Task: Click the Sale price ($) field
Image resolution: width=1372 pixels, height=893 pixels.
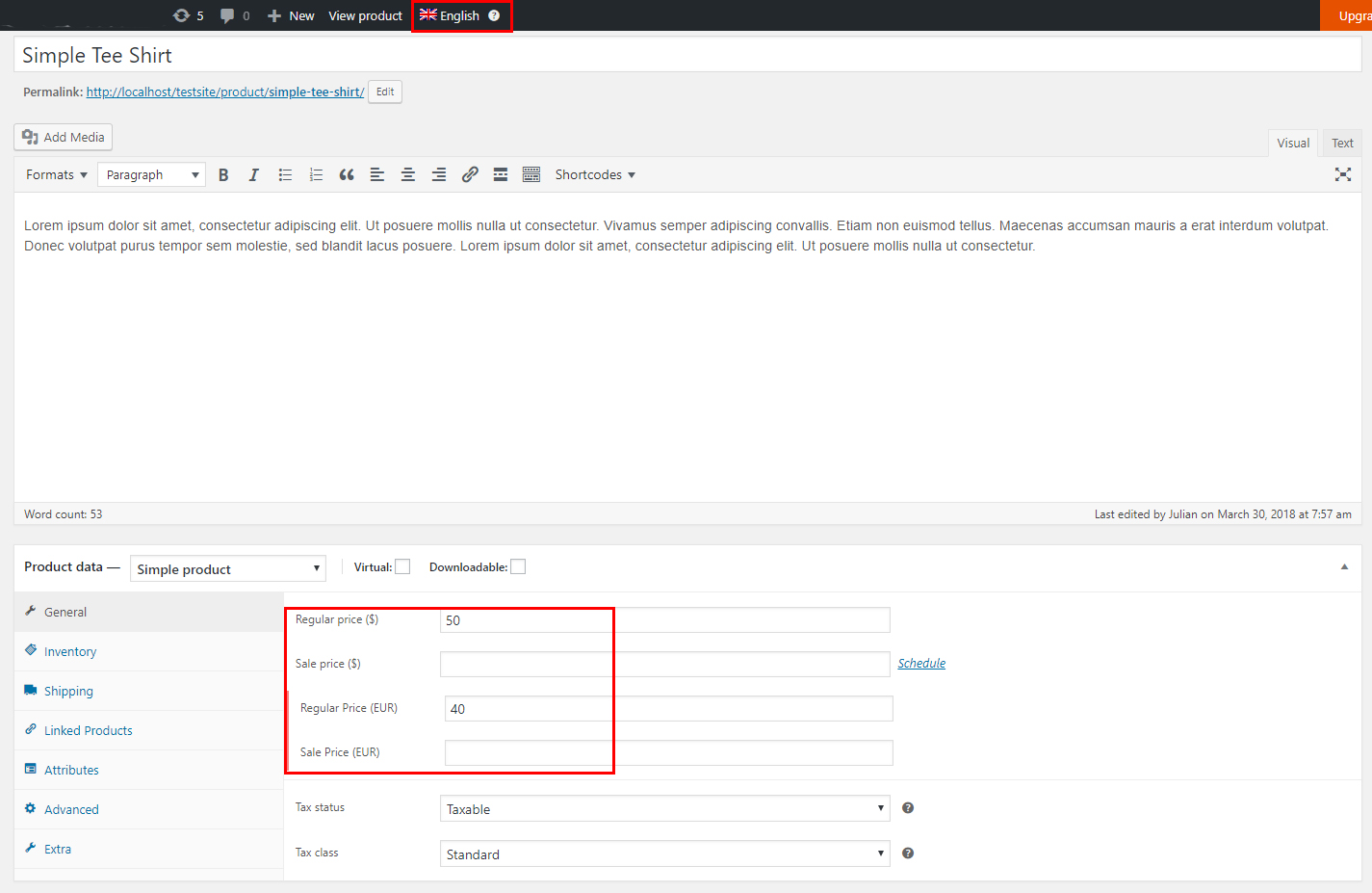Action: coord(665,665)
